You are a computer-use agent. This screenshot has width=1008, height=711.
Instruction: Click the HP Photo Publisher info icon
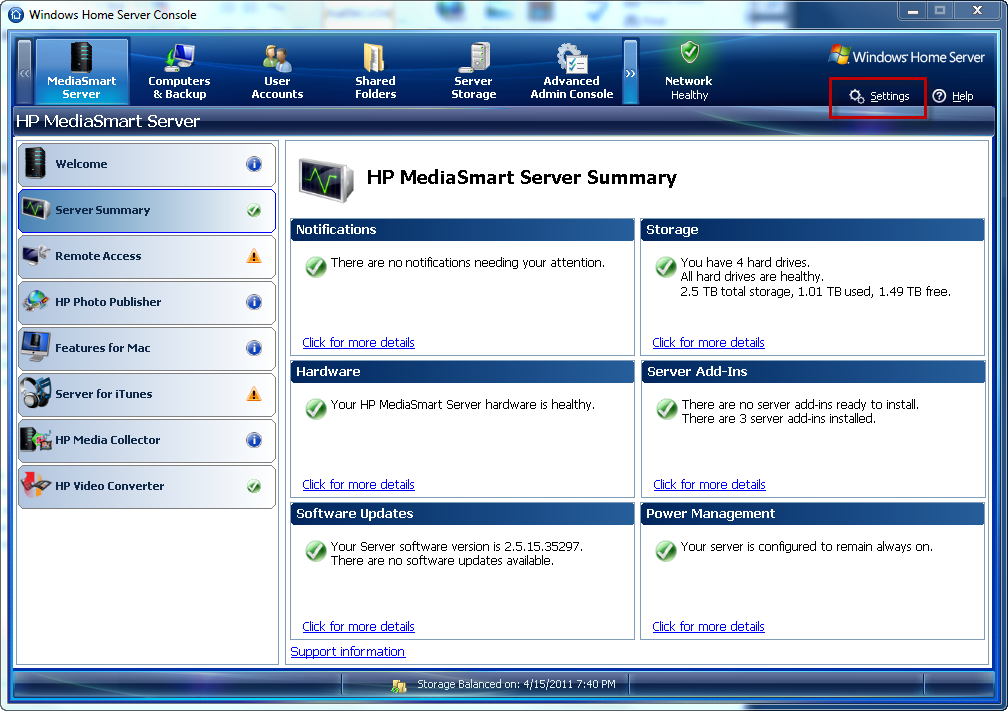tap(254, 302)
